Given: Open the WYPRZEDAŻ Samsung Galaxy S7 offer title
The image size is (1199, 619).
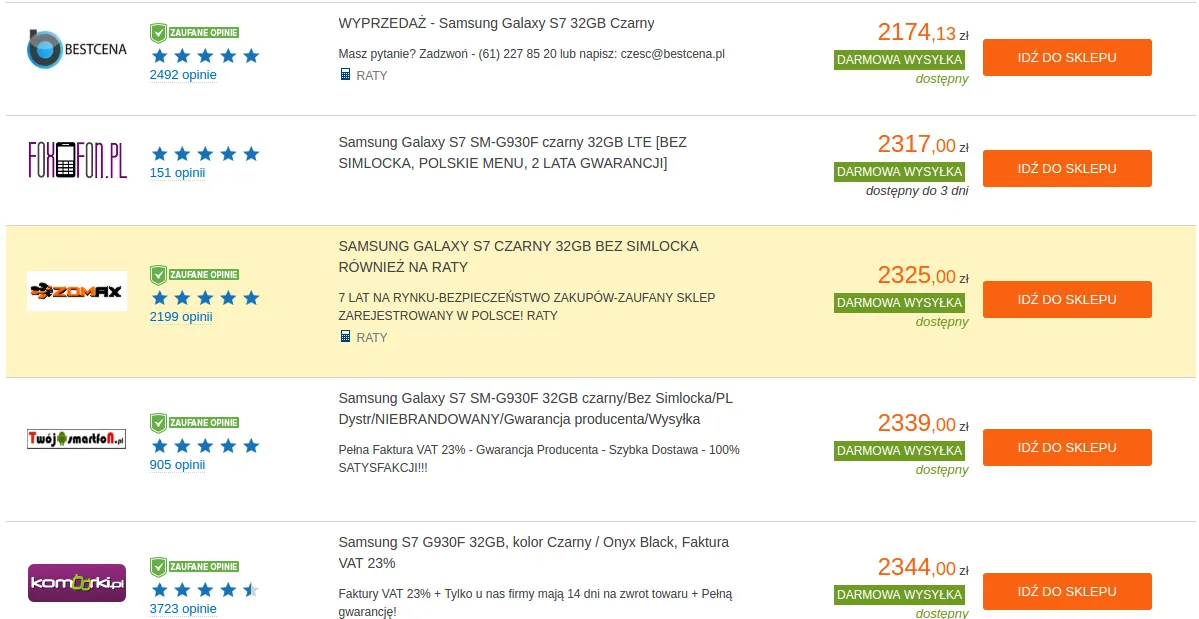Looking at the screenshot, I should coord(496,23).
